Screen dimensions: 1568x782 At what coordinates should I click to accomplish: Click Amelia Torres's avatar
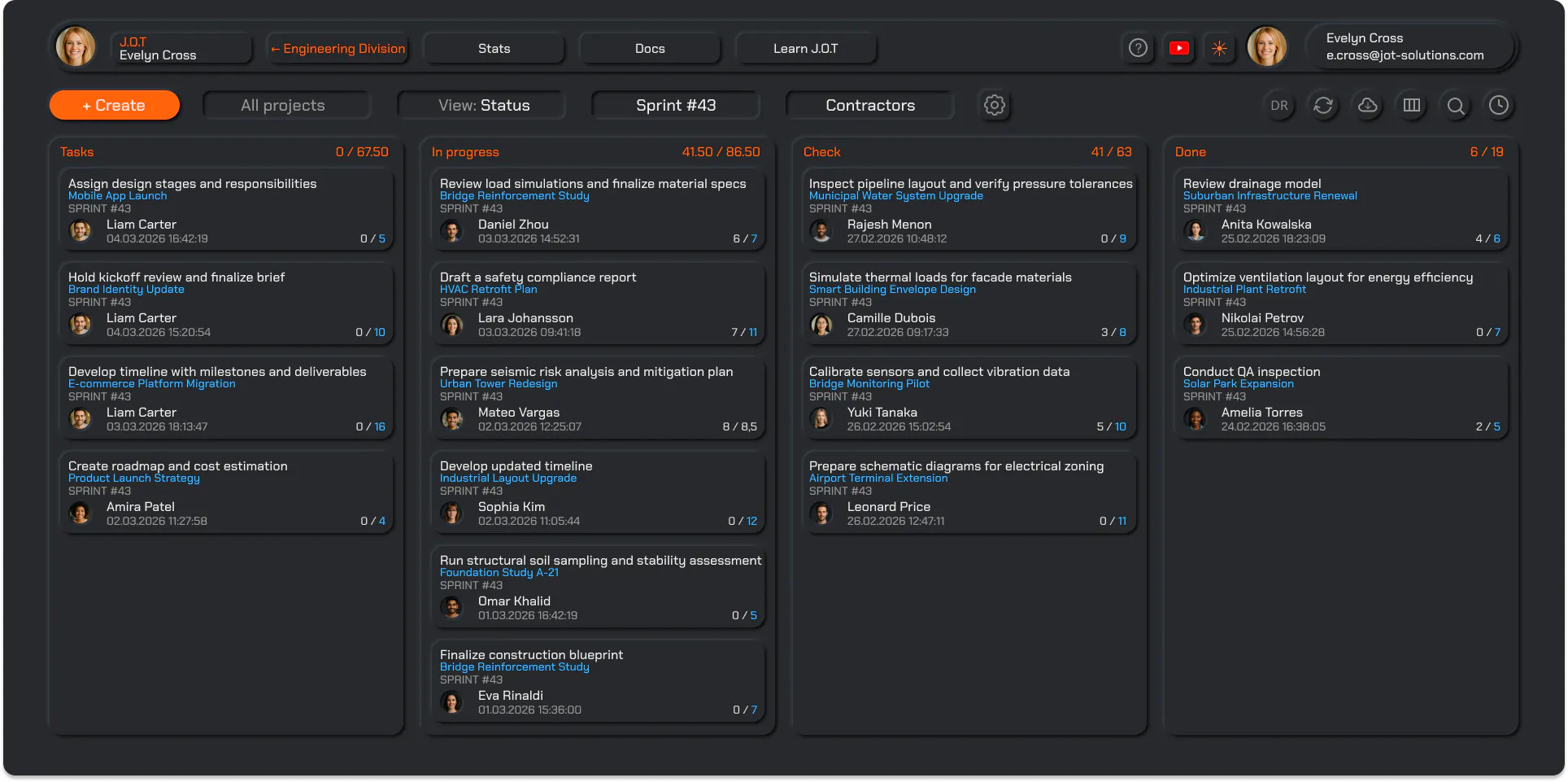pyautogui.click(x=1196, y=419)
